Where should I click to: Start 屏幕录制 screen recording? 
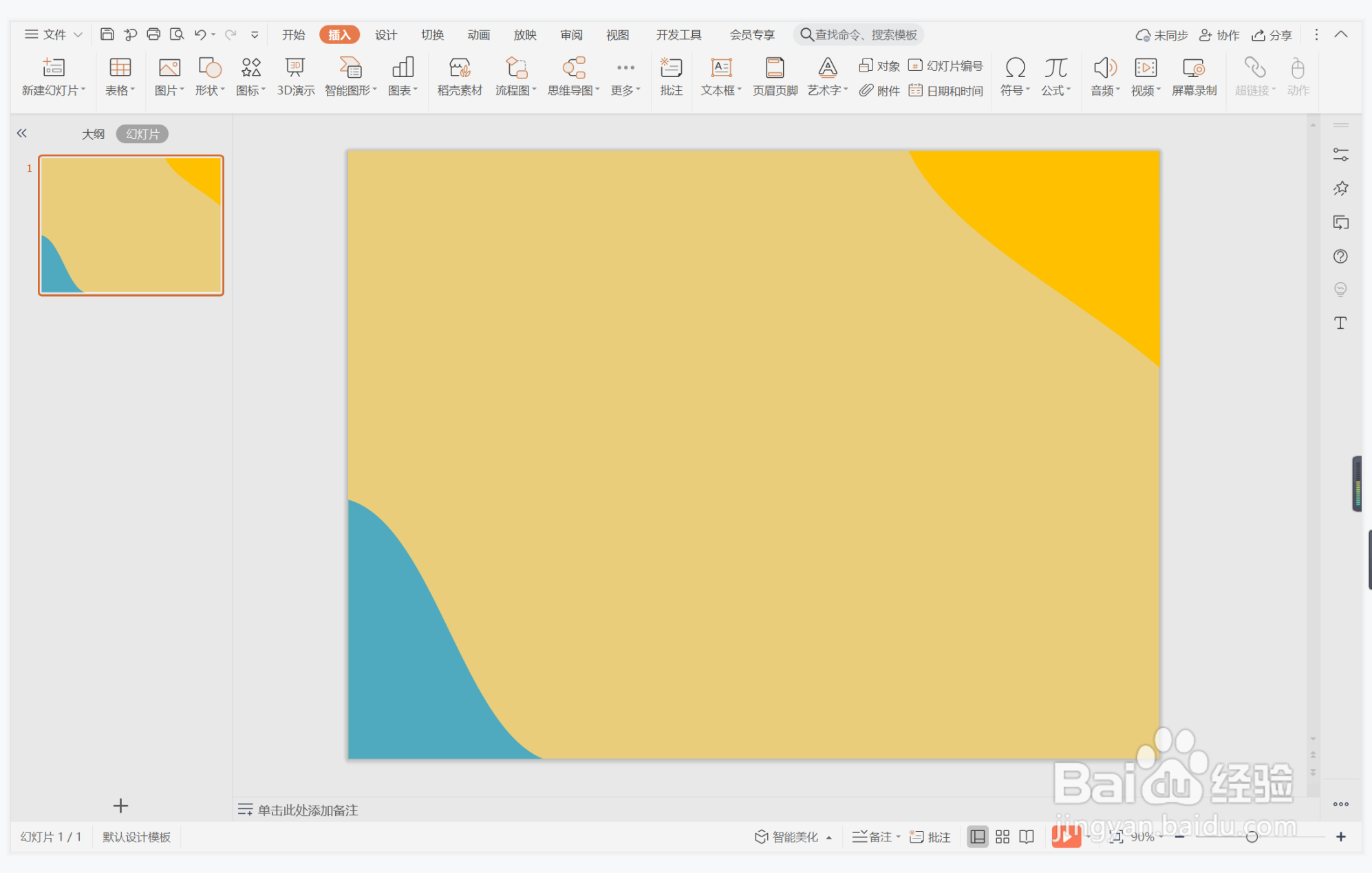click(x=1194, y=76)
